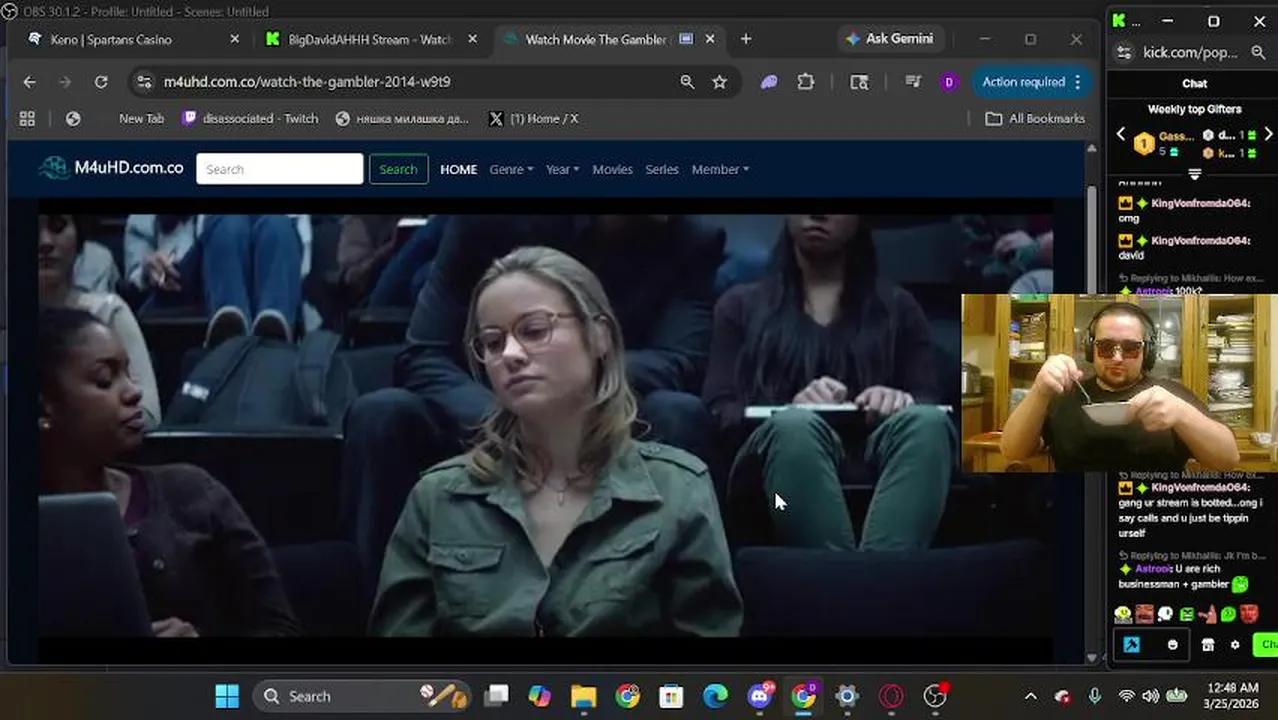Screen dimensions: 1278x720
Task: Open the Chrome three-dot menu beside Action required
Action: (x=1078, y=82)
